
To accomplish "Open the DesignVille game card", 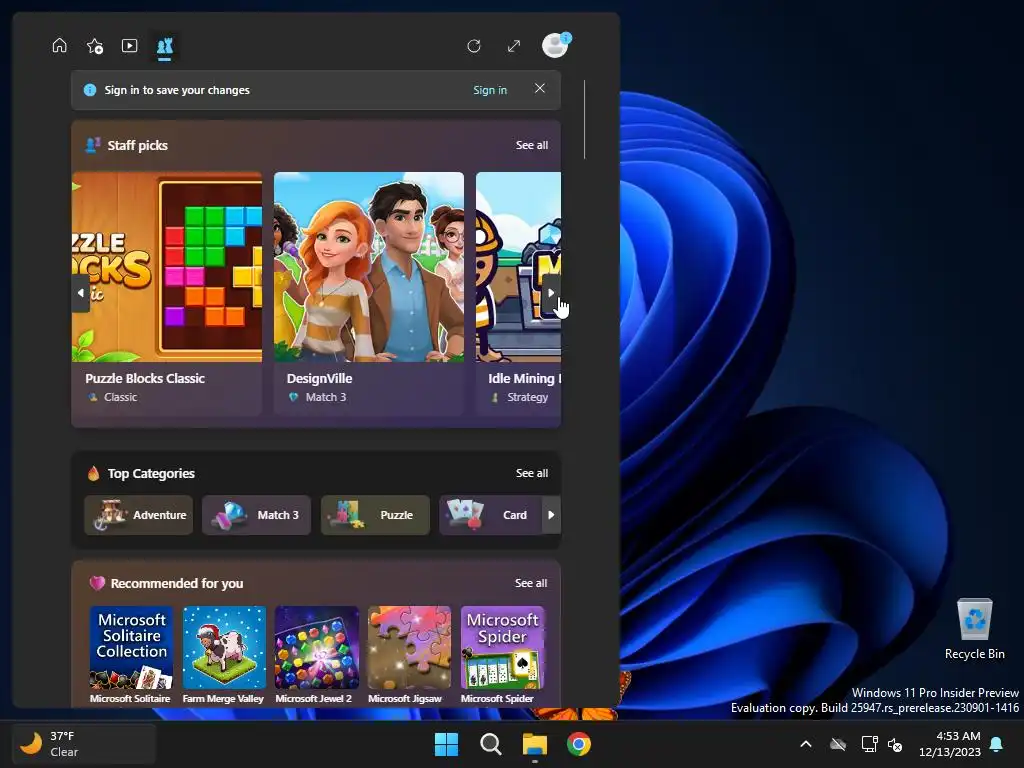I will (x=369, y=293).
